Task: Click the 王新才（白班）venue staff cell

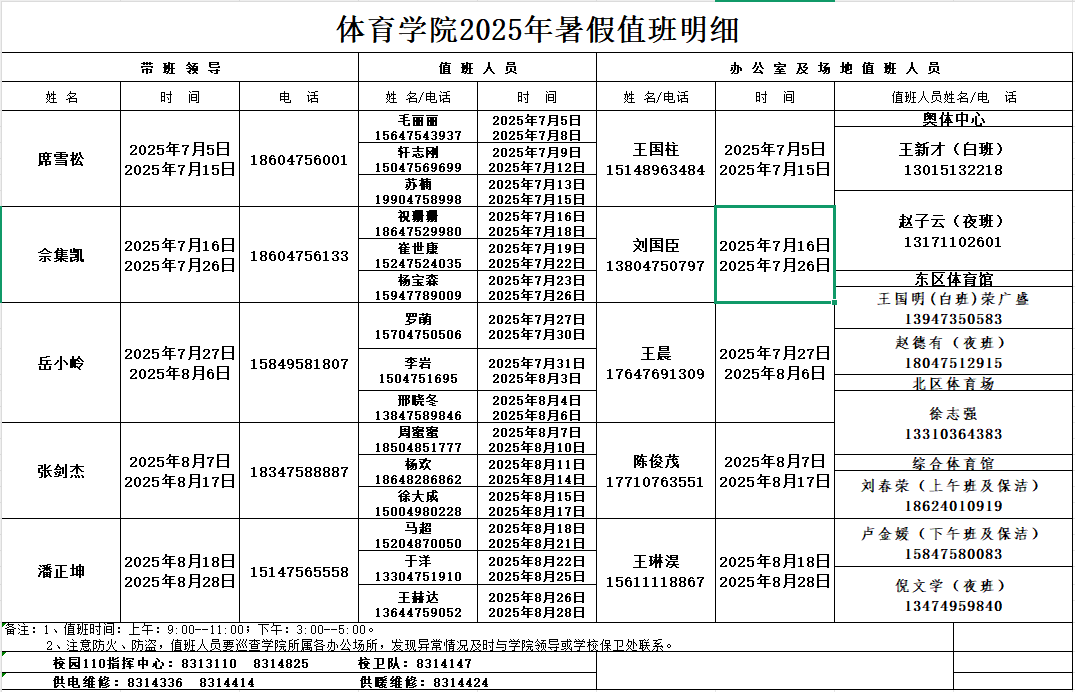Action: point(952,159)
